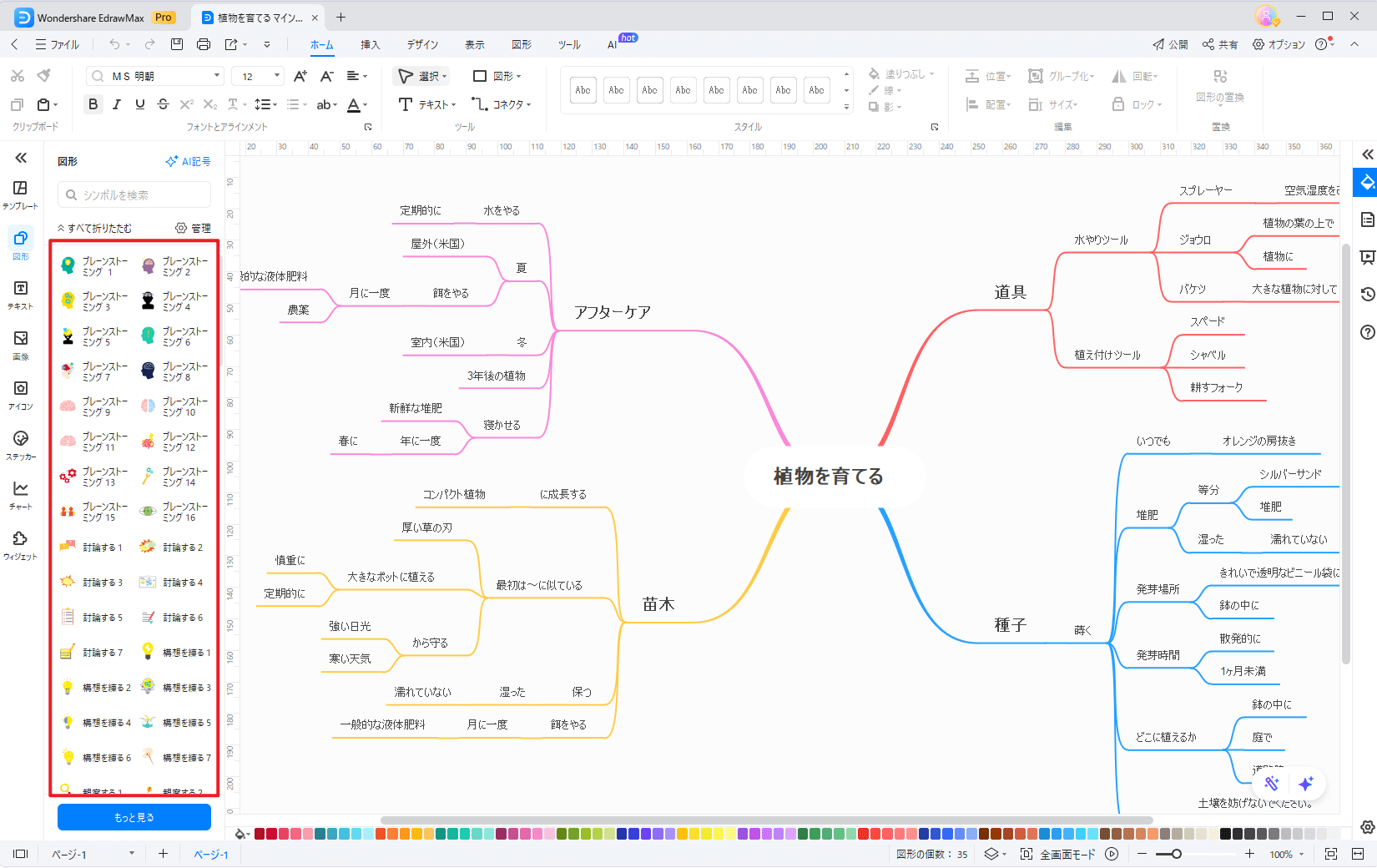Viewport: 1377px width, 868px height.
Task: Click the AI assistant sparkle icon
Action: click(x=1306, y=783)
